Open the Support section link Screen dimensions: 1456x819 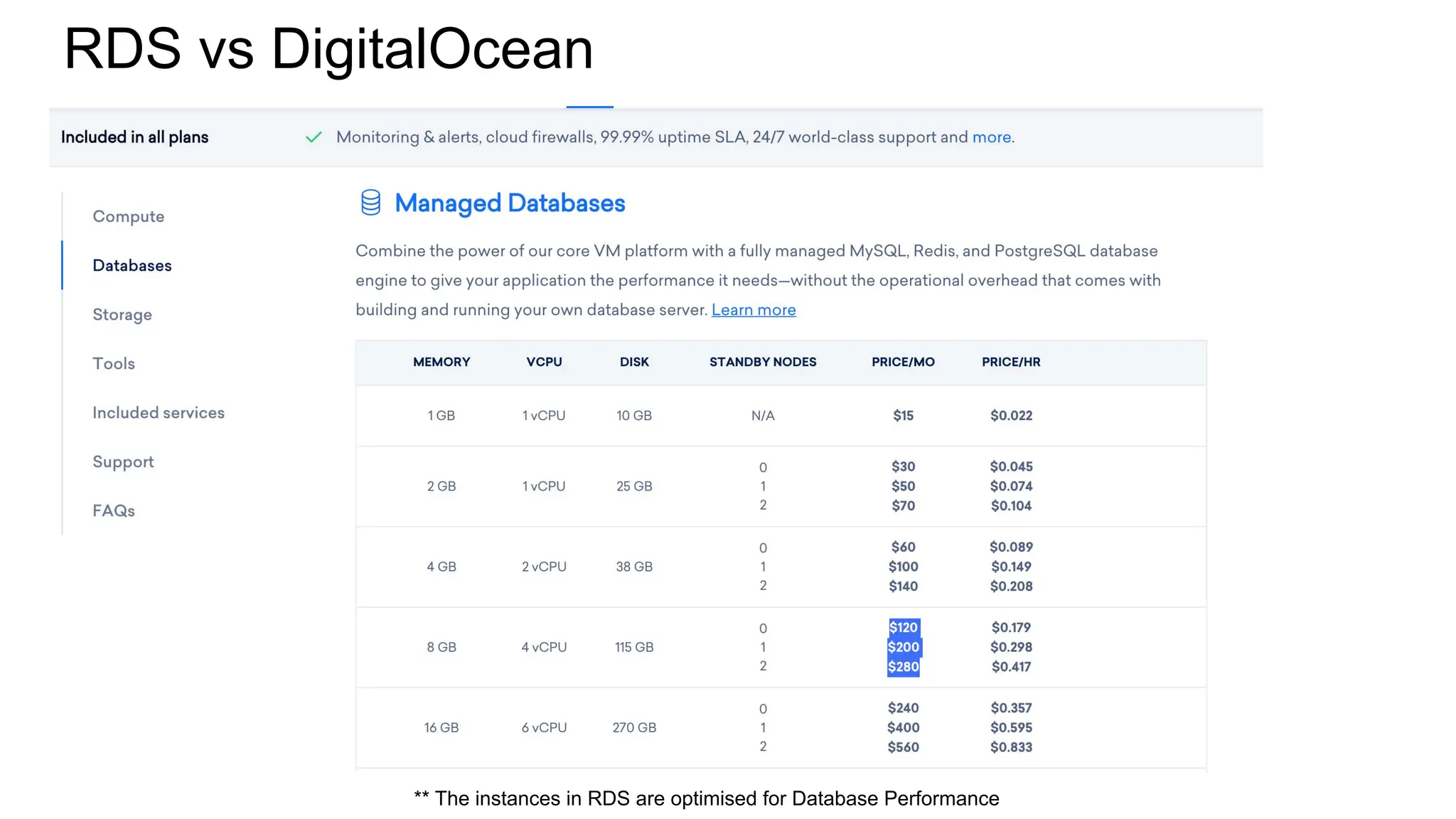coord(123,461)
